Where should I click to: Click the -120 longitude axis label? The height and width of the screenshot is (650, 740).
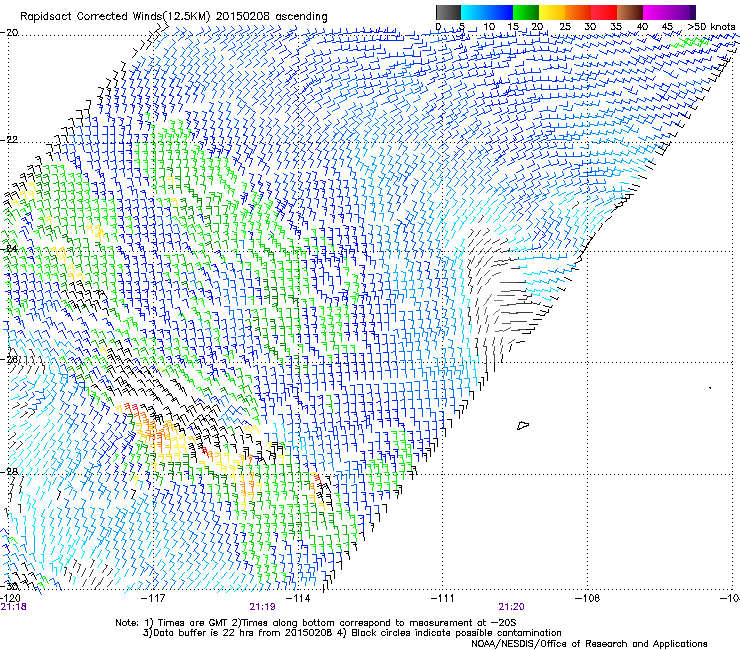coord(10,598)
